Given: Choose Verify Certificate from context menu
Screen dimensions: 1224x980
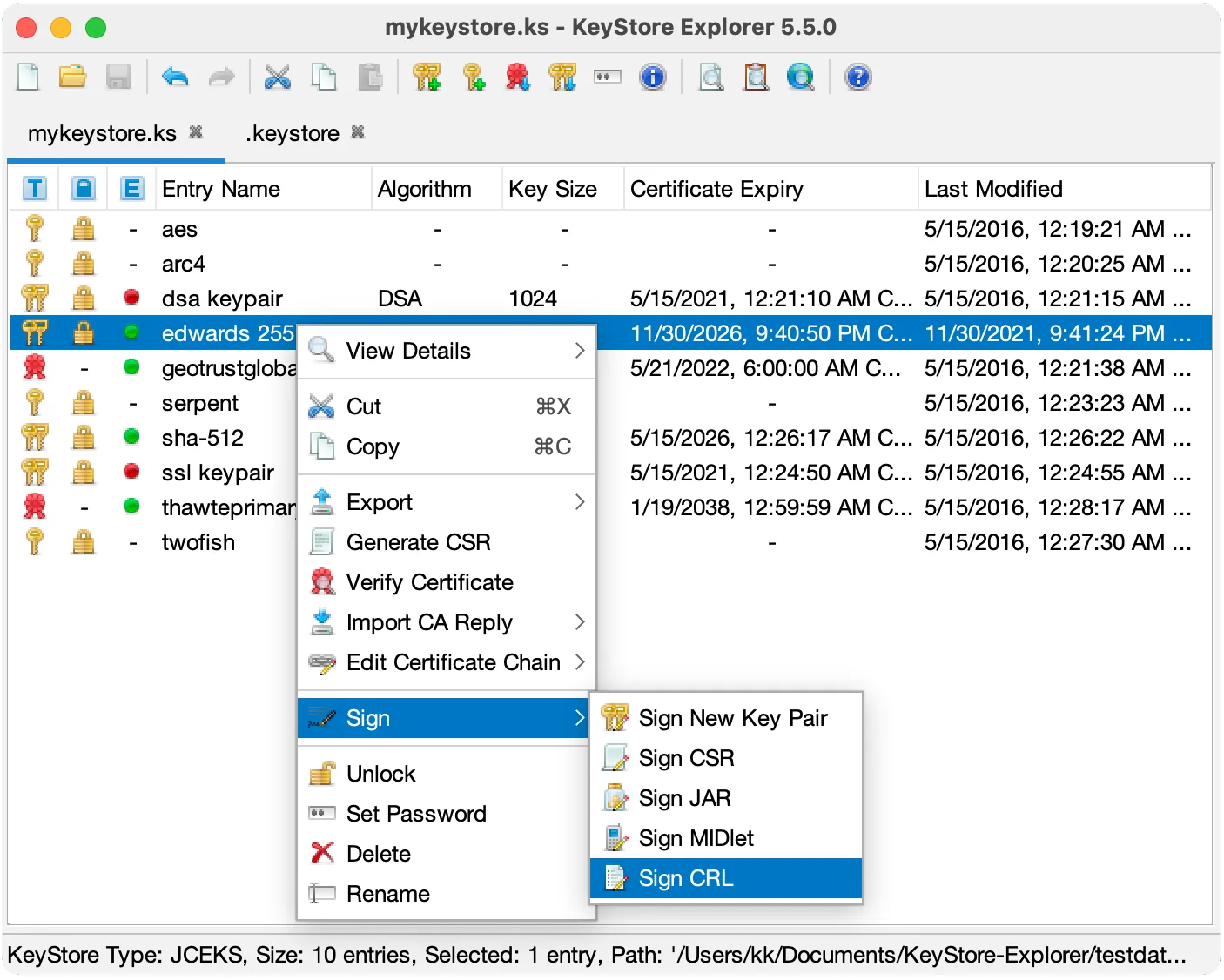Looking at the screenshot, I should 447,582.
